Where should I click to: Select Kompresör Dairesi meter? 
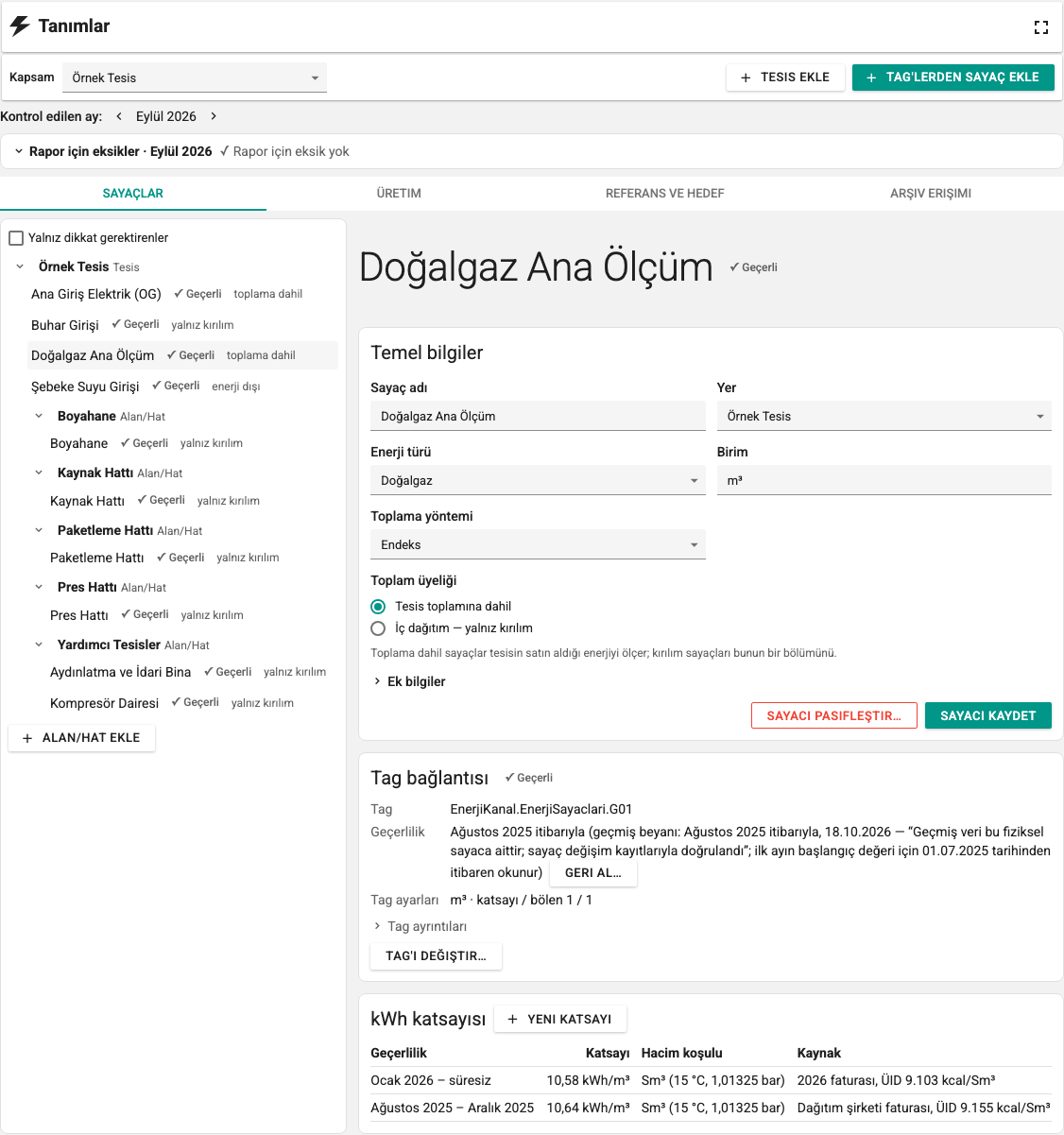(192, 703)
